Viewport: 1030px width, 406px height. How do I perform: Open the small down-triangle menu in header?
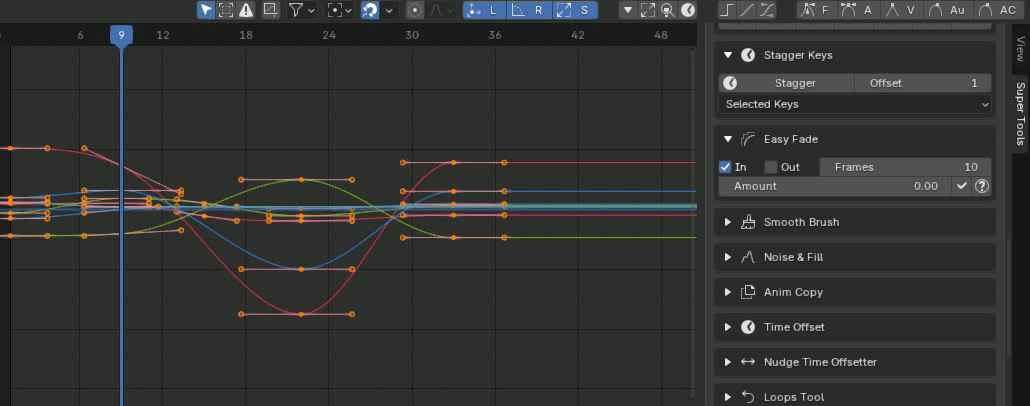pyautogui.click(x=628, y=10)
